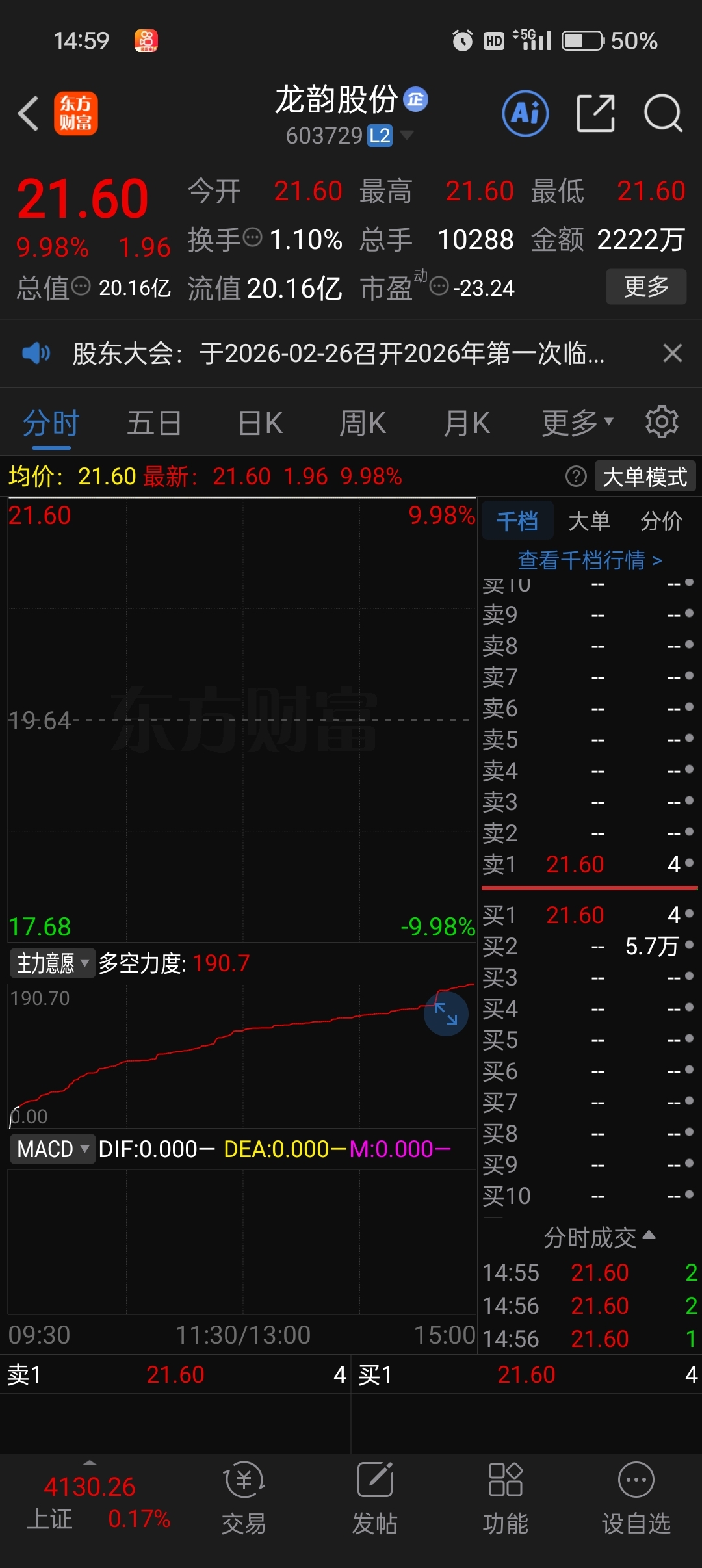The image size is (702, 1568).
Task: Collapse the 分时成交 section arrow
Action: (649, 1235)
